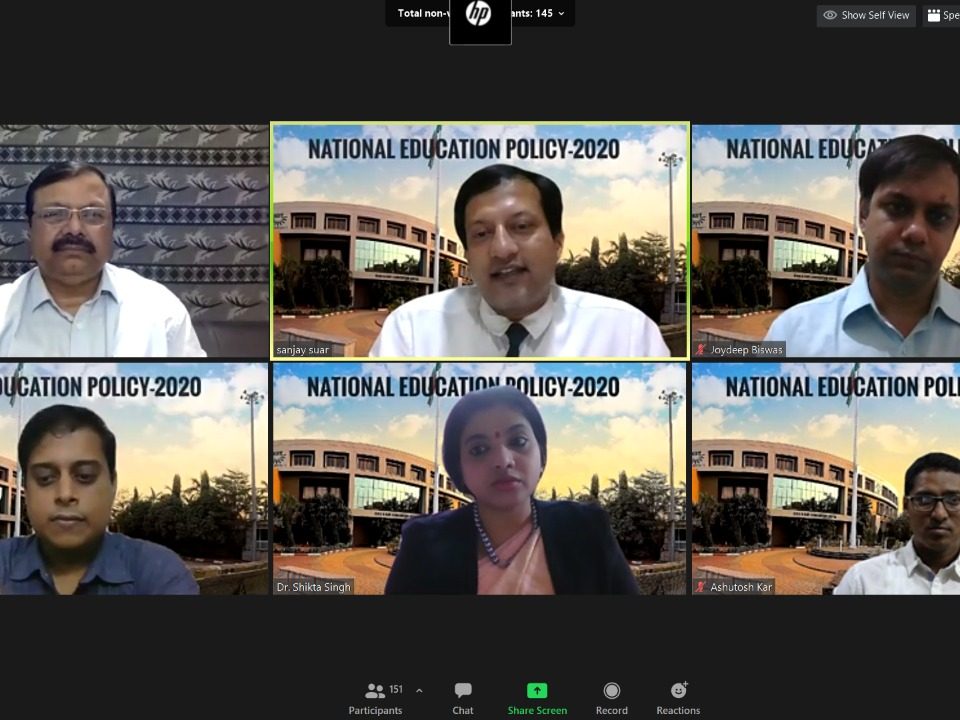The image size is (960, 720).
Task: Select sanjay suar's highlighted video tile
Action: point(480,240)
